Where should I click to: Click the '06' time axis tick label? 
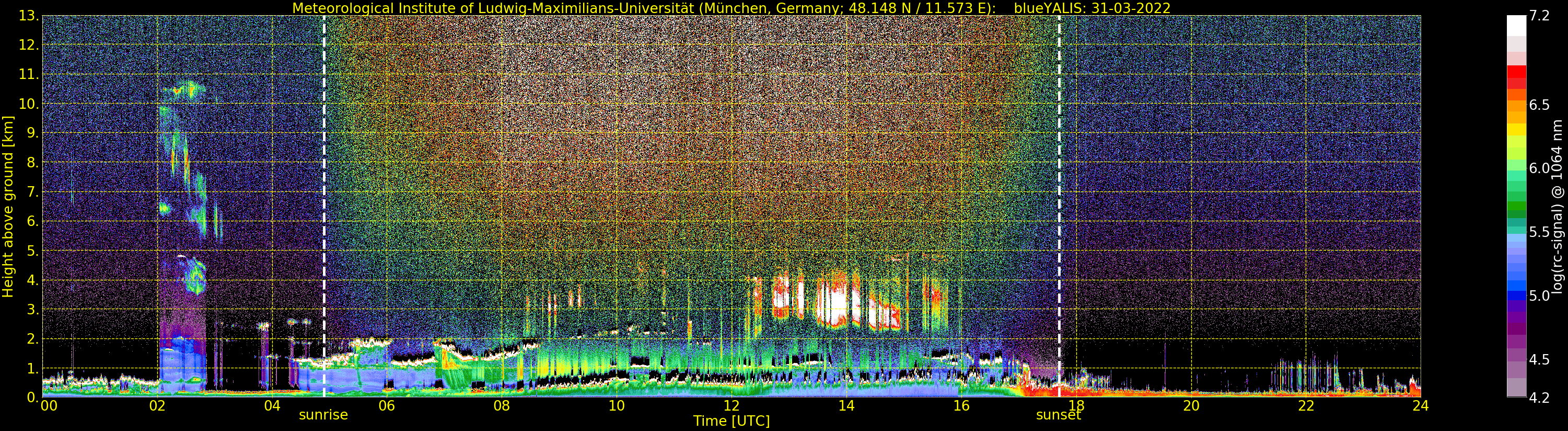coord(387,406)
